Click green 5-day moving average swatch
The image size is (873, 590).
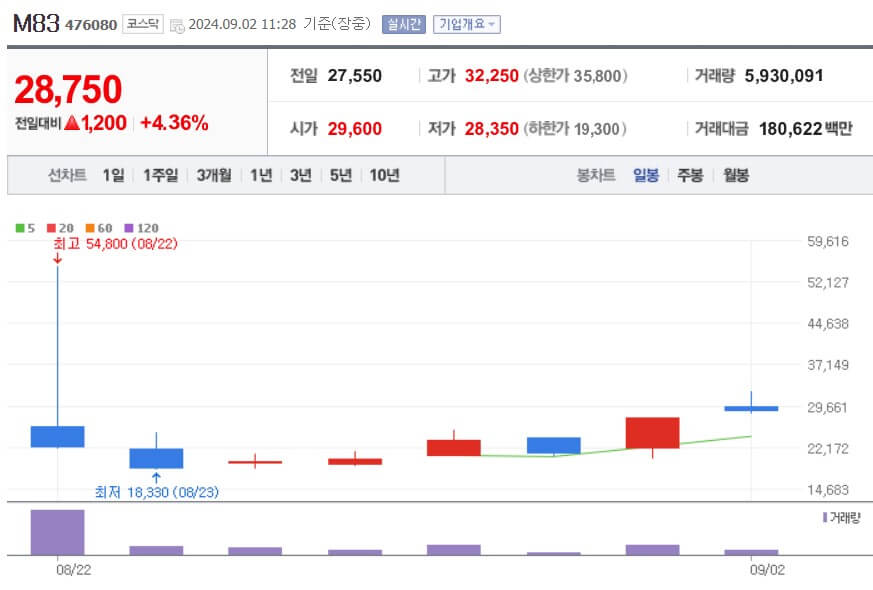coord(20,228)
